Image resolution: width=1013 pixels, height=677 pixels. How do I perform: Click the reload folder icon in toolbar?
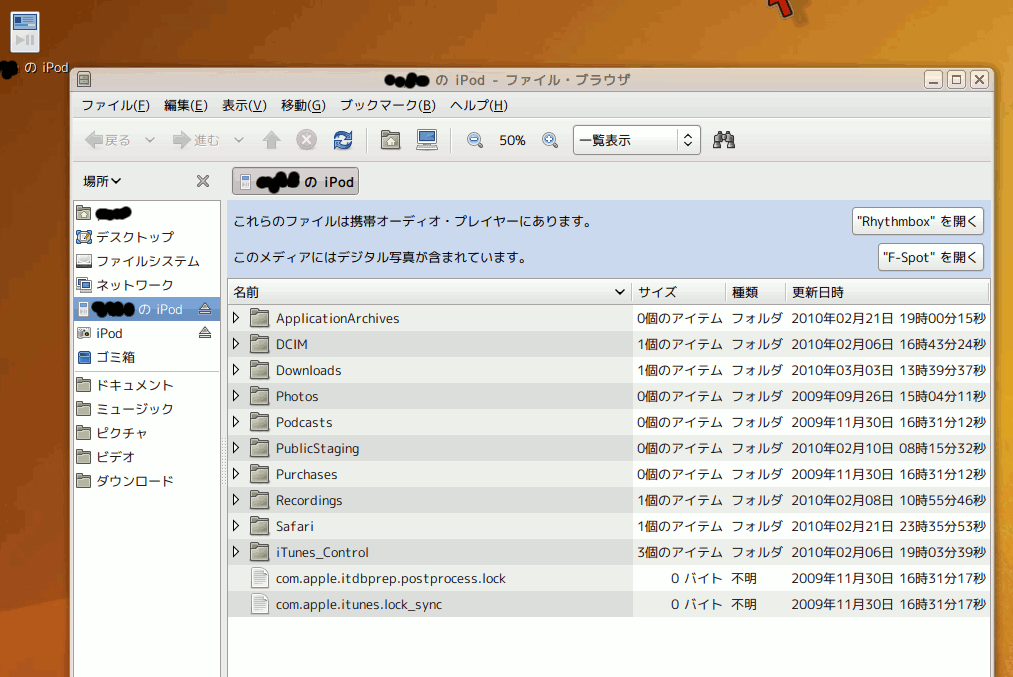click(343, 140)
